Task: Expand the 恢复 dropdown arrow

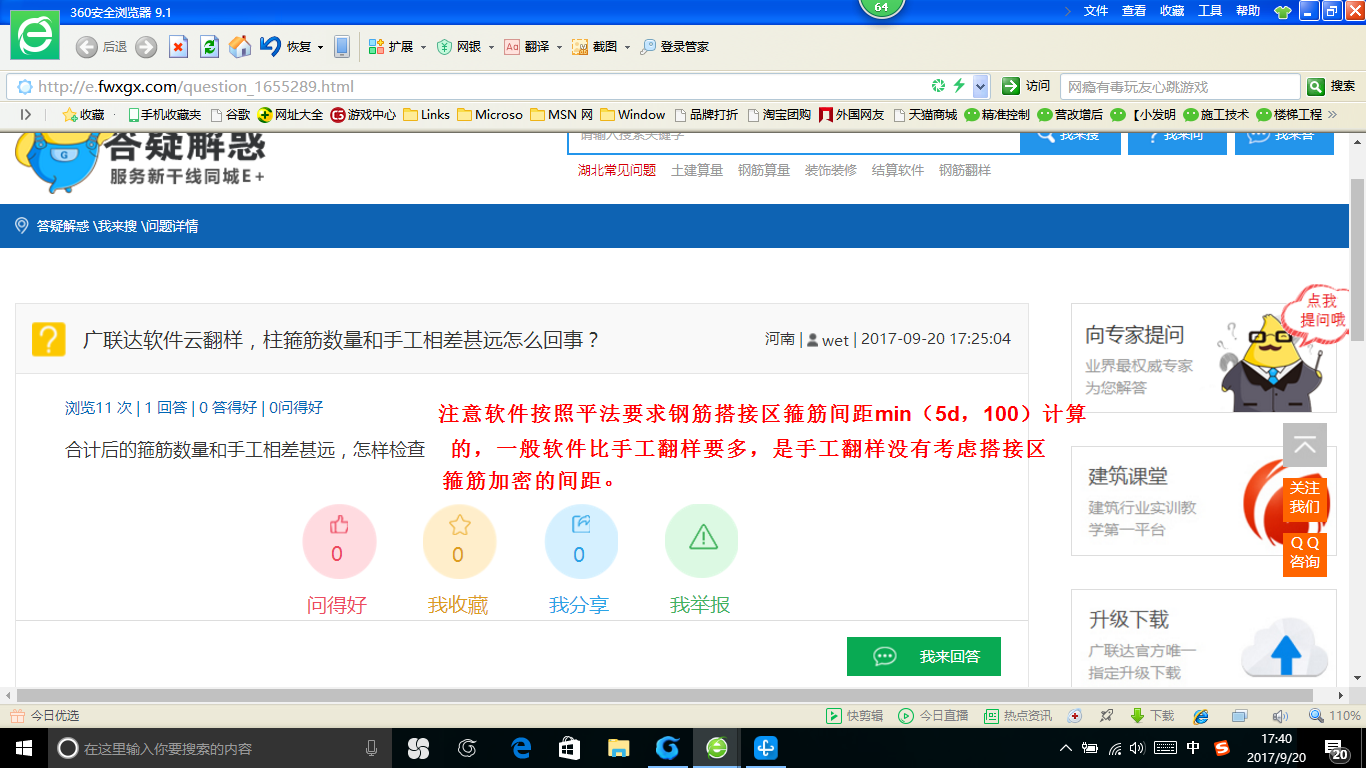Action: tap(320, 47)
